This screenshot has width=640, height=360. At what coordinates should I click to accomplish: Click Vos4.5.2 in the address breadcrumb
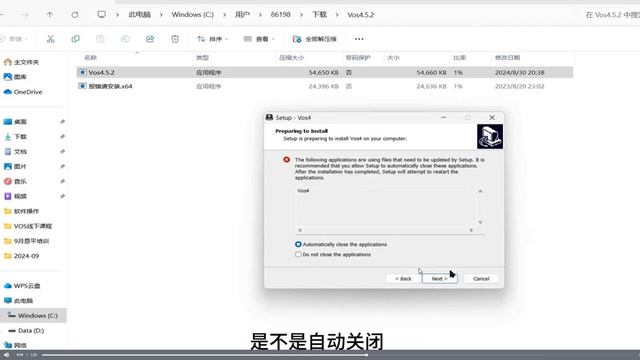(360, 15)
